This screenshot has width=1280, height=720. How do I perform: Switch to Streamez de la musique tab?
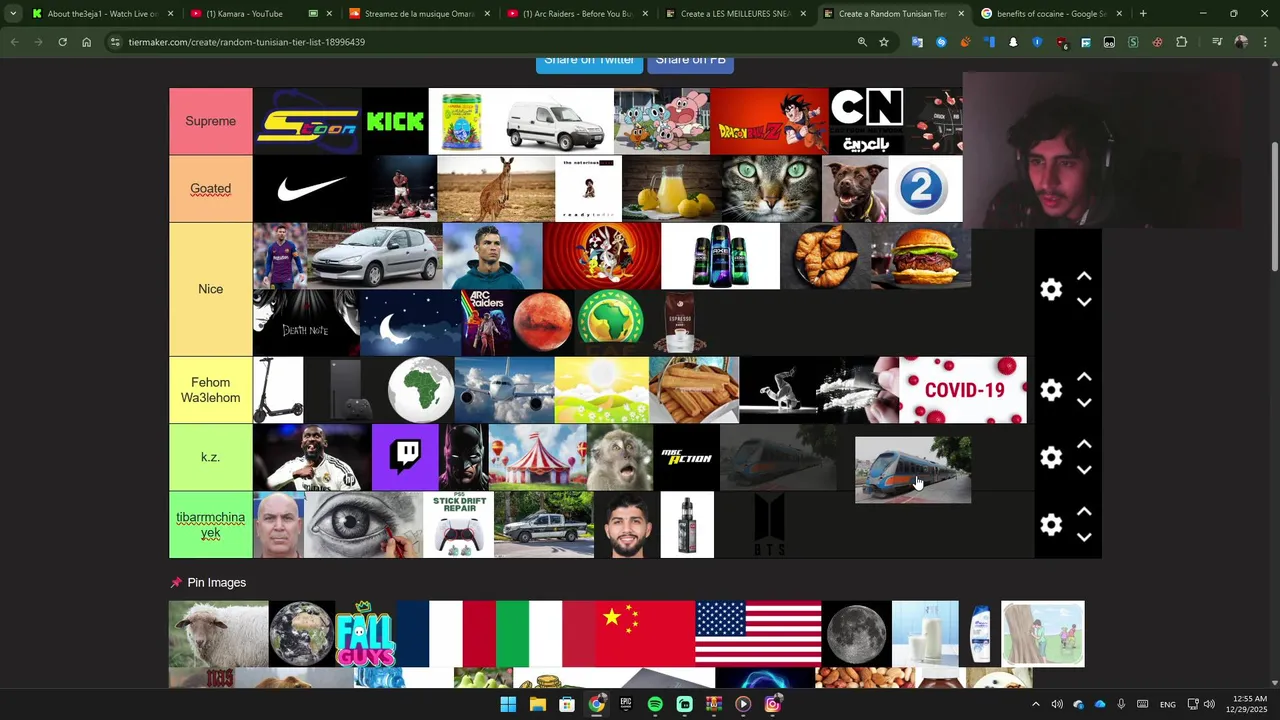pyautogui.click(x=419, y=14)
